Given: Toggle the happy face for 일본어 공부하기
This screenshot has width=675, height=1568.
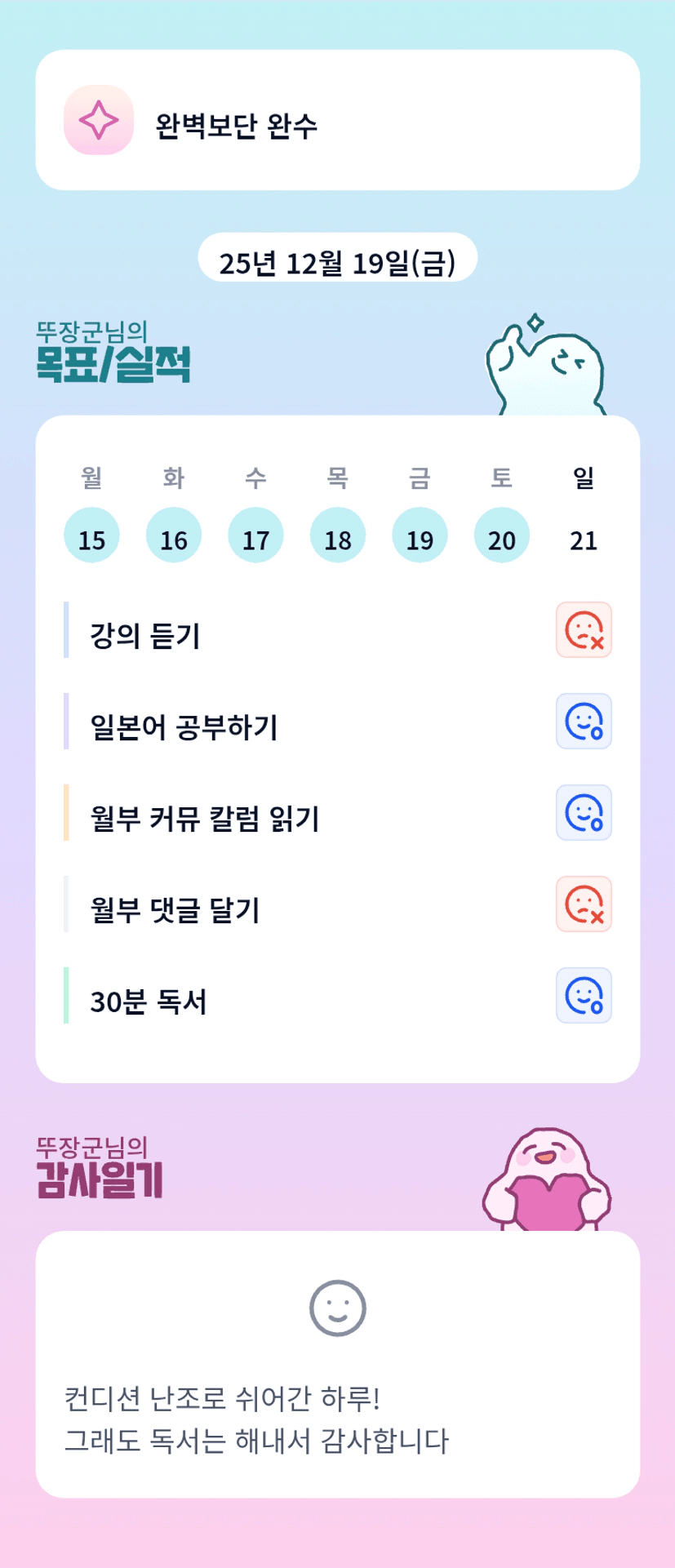Looking at the screenshot, I should click(x=584, y=722).
